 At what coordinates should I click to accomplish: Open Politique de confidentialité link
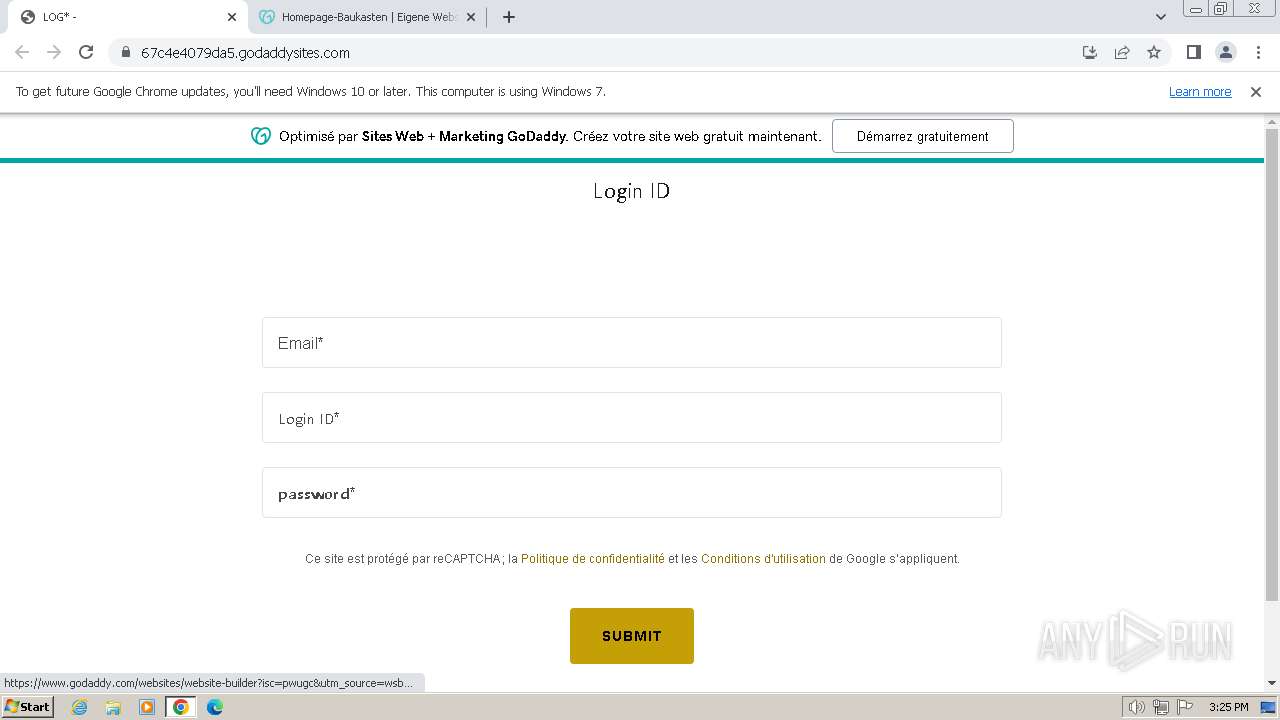pos(593,559)
